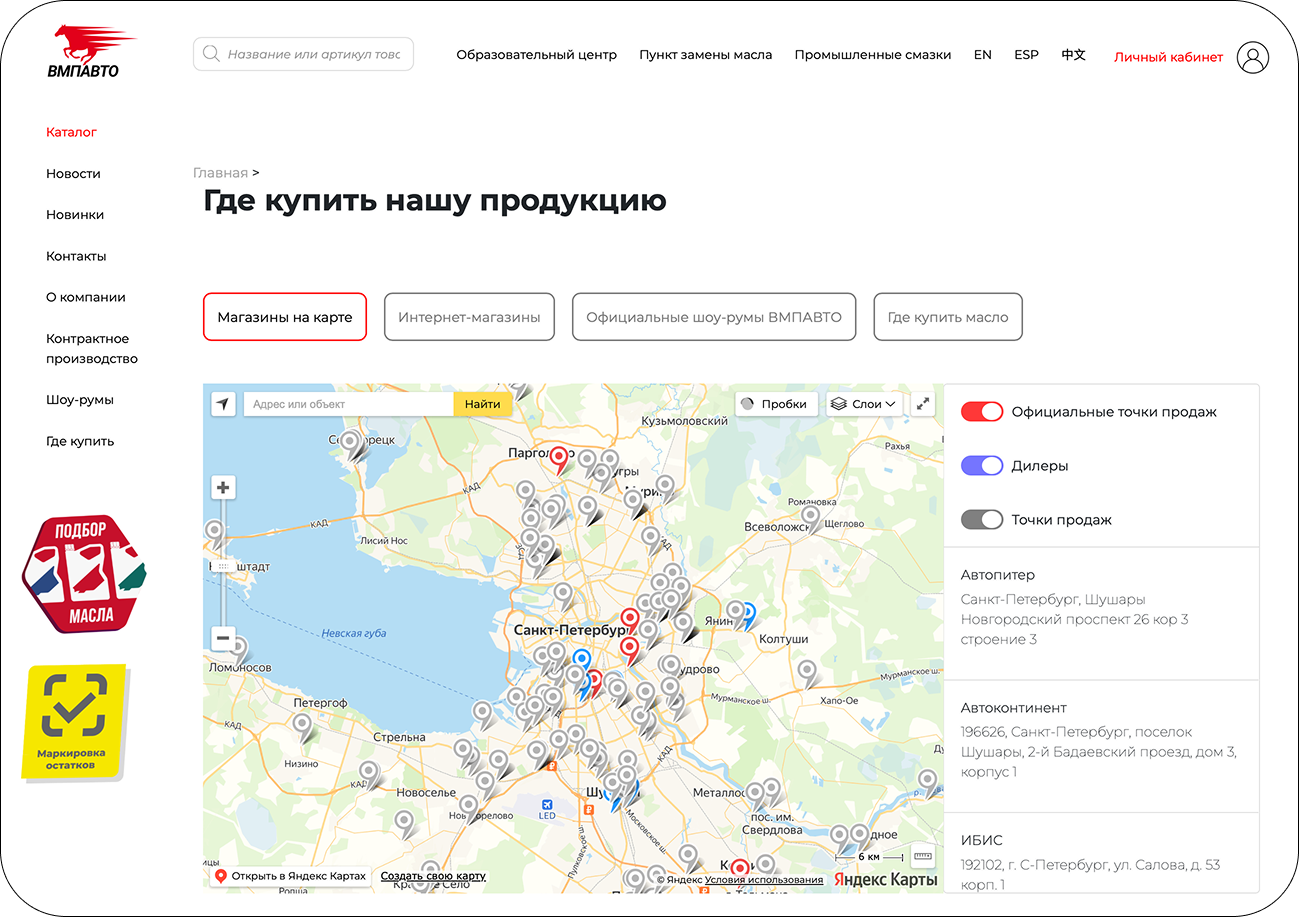Open the user profile avatar icon
Image resolution: width=1299 pixels, height=917 pixels.
pos(1252,57)
